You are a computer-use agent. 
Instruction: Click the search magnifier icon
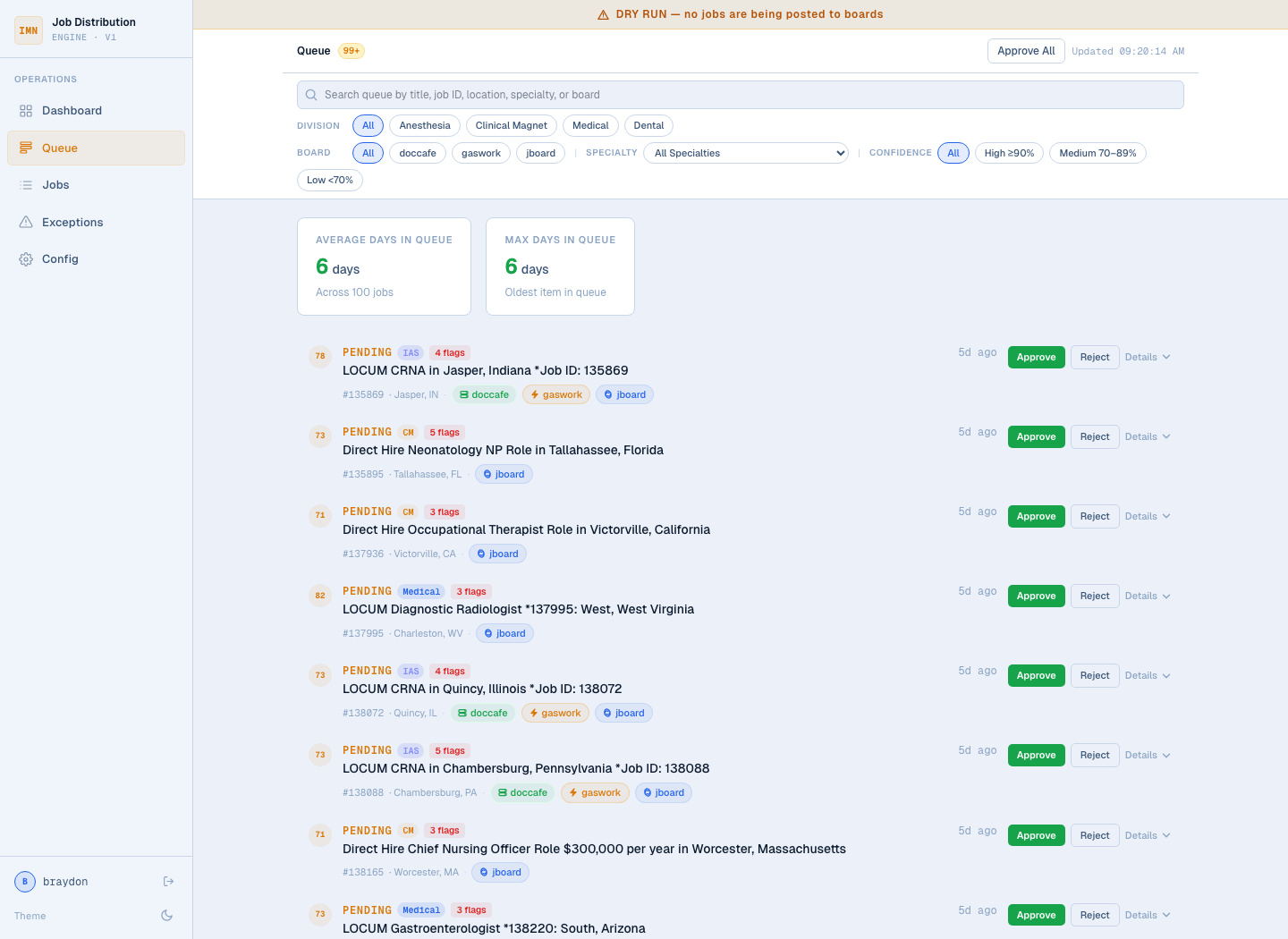click(311, 95)
